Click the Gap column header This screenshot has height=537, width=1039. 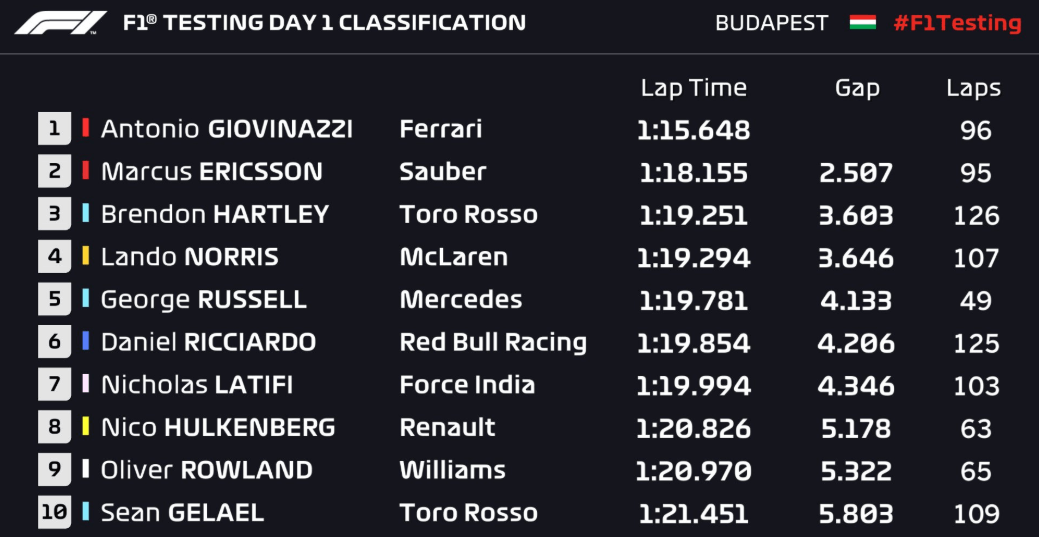coord(857,88)
